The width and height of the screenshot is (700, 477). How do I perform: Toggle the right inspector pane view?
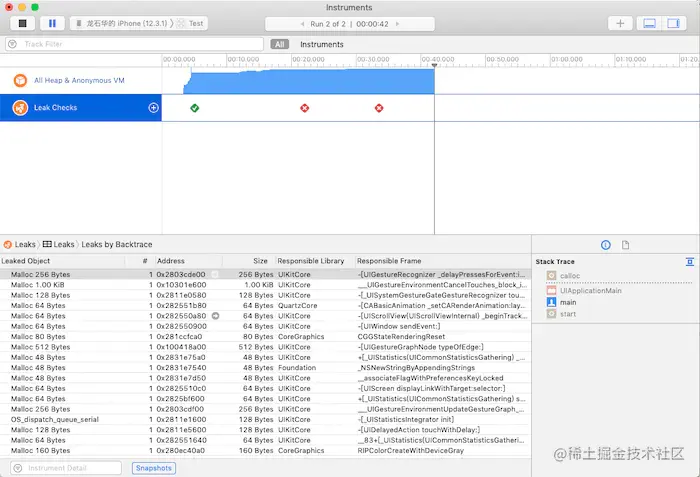point(673,23)
